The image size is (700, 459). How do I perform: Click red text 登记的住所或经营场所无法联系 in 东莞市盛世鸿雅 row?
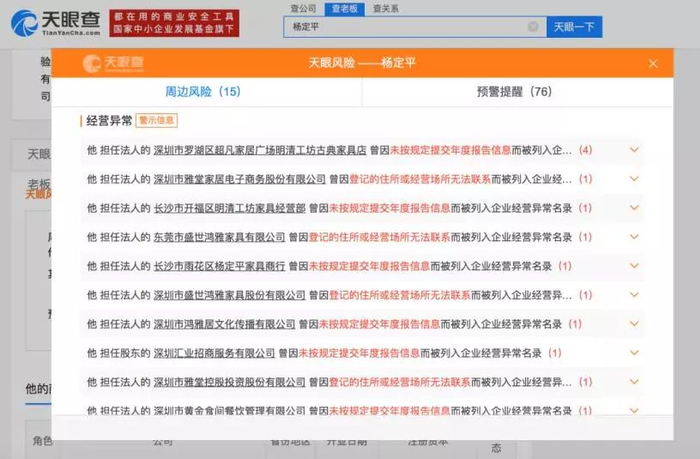[x=379, y=237]
